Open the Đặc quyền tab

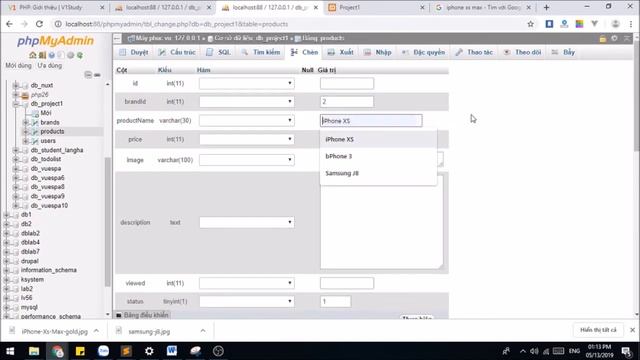(424, 52)
